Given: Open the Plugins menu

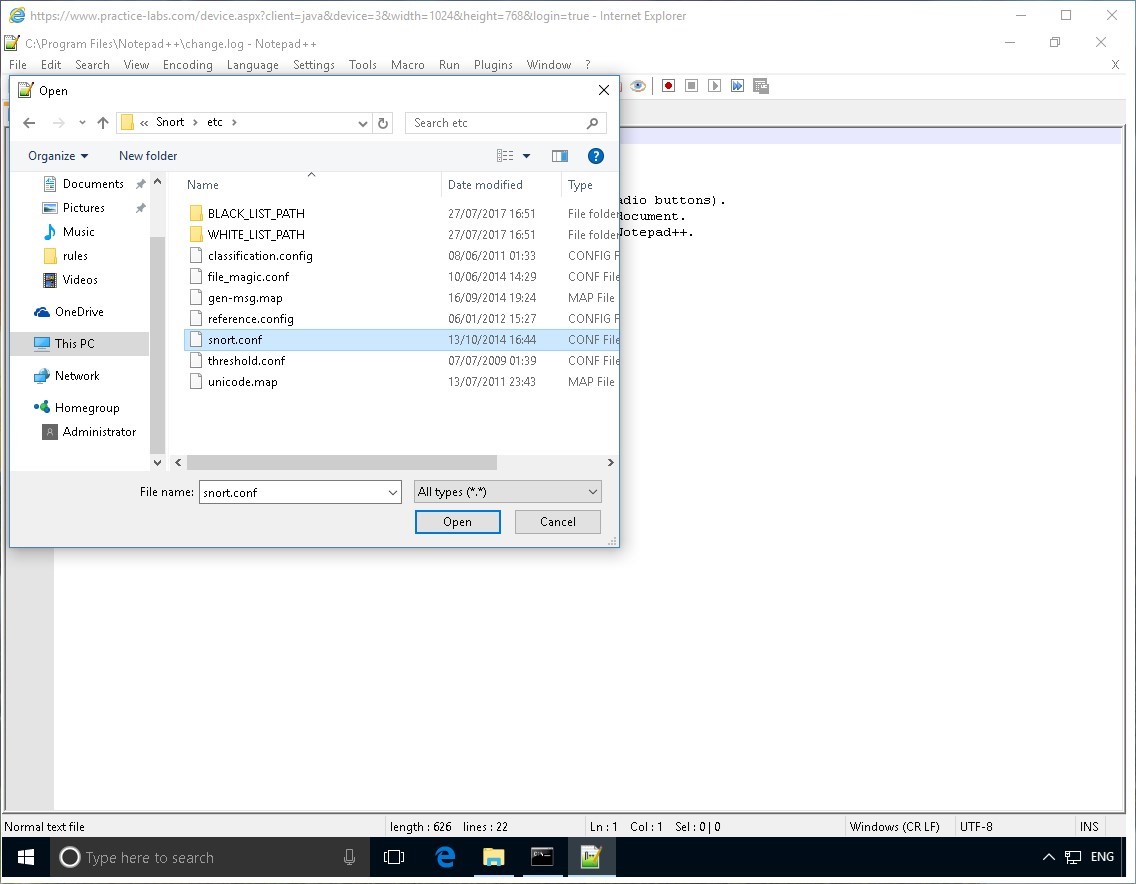Looking at the screenshot, I should (493, 65).
